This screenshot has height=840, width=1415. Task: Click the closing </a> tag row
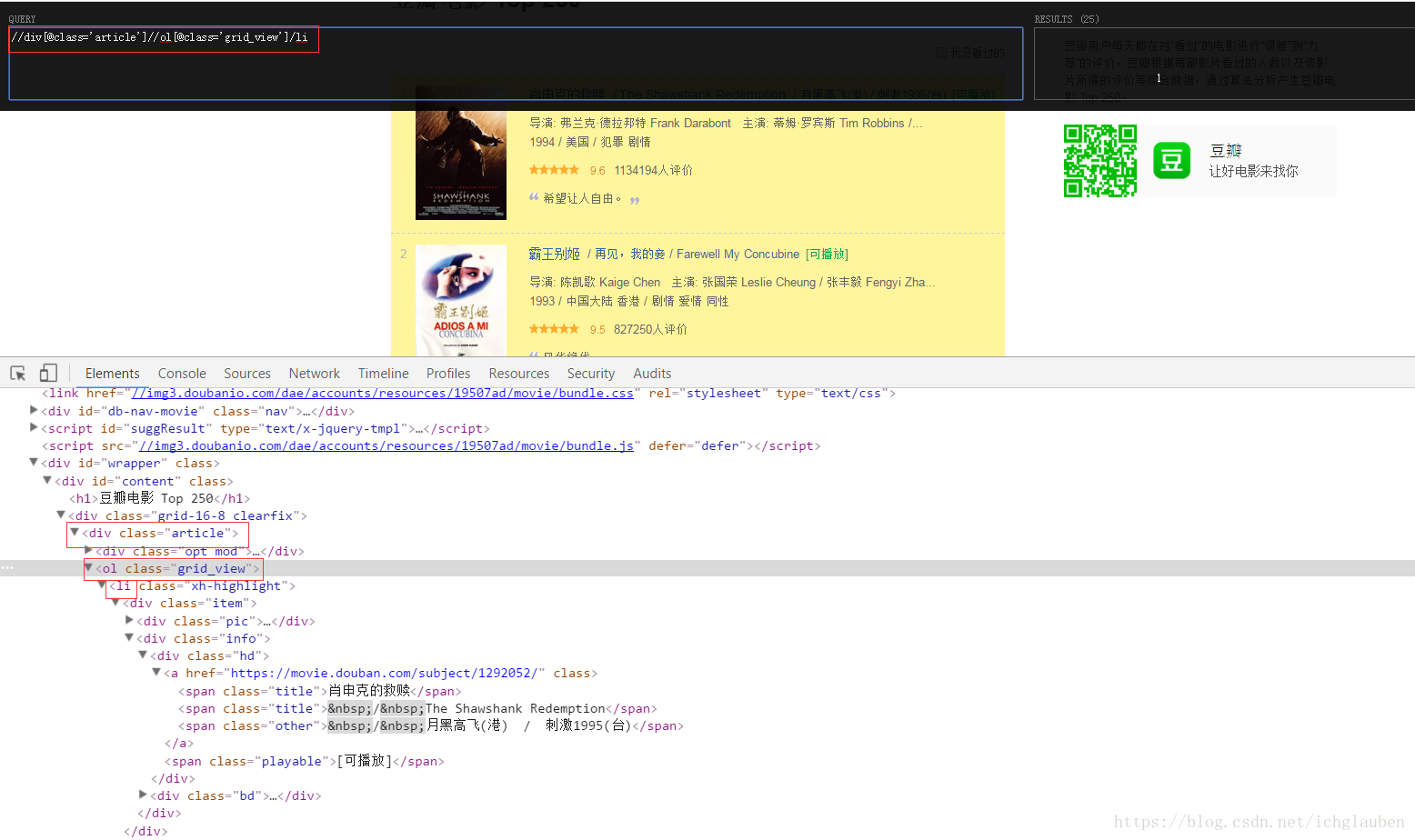click(x=179, y=744)
